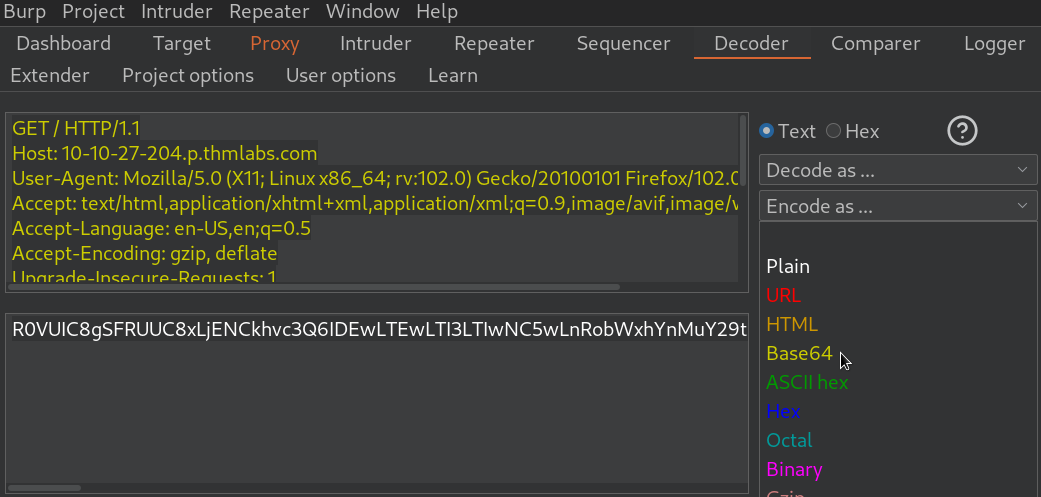Open the Intruder menu in menu bar
This screenshot has width=1041, height=497.
click(x=177, y=11)
